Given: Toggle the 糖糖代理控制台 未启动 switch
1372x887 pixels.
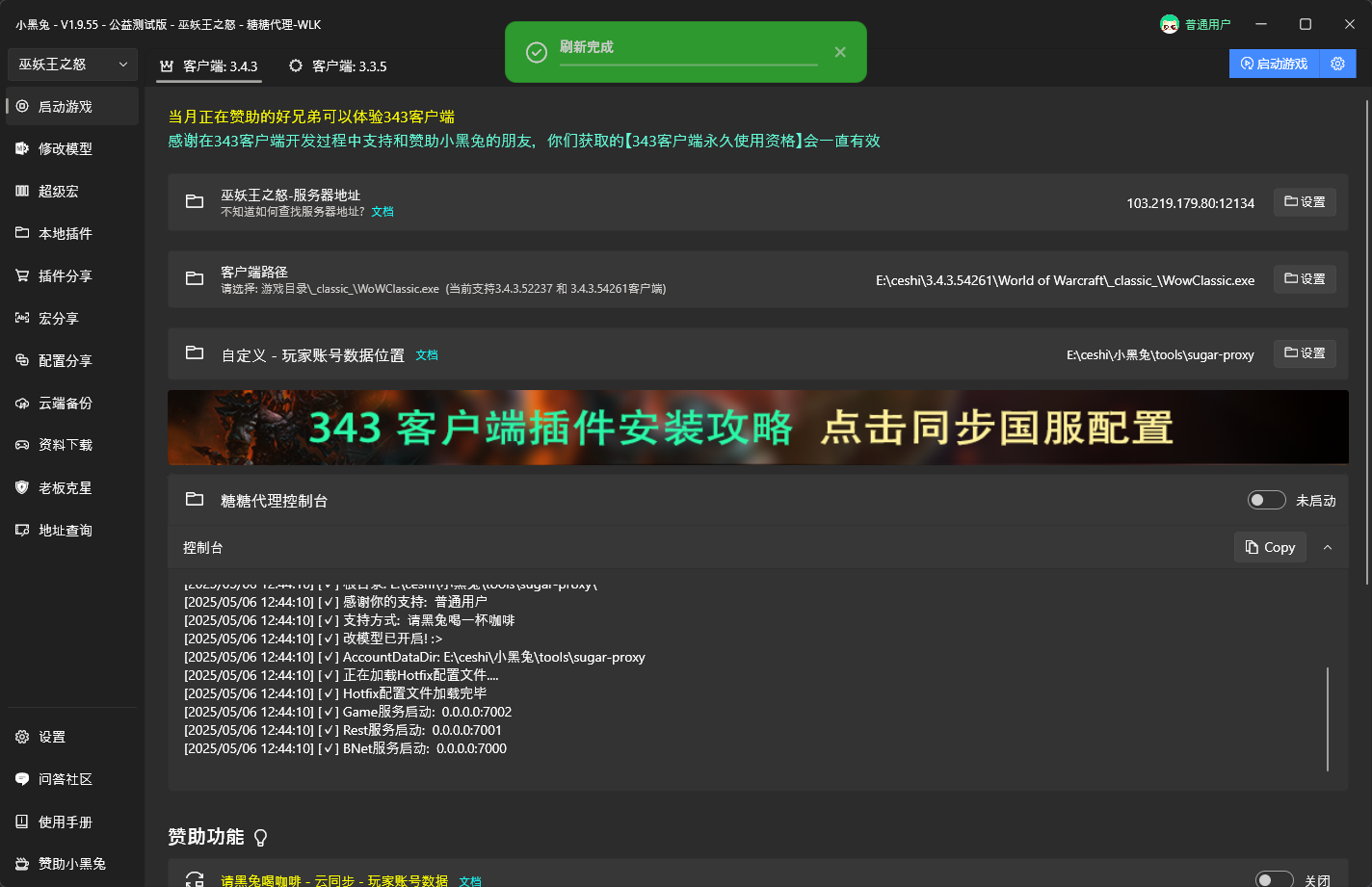Looking at the screenshot, I should pos(1266,500).
